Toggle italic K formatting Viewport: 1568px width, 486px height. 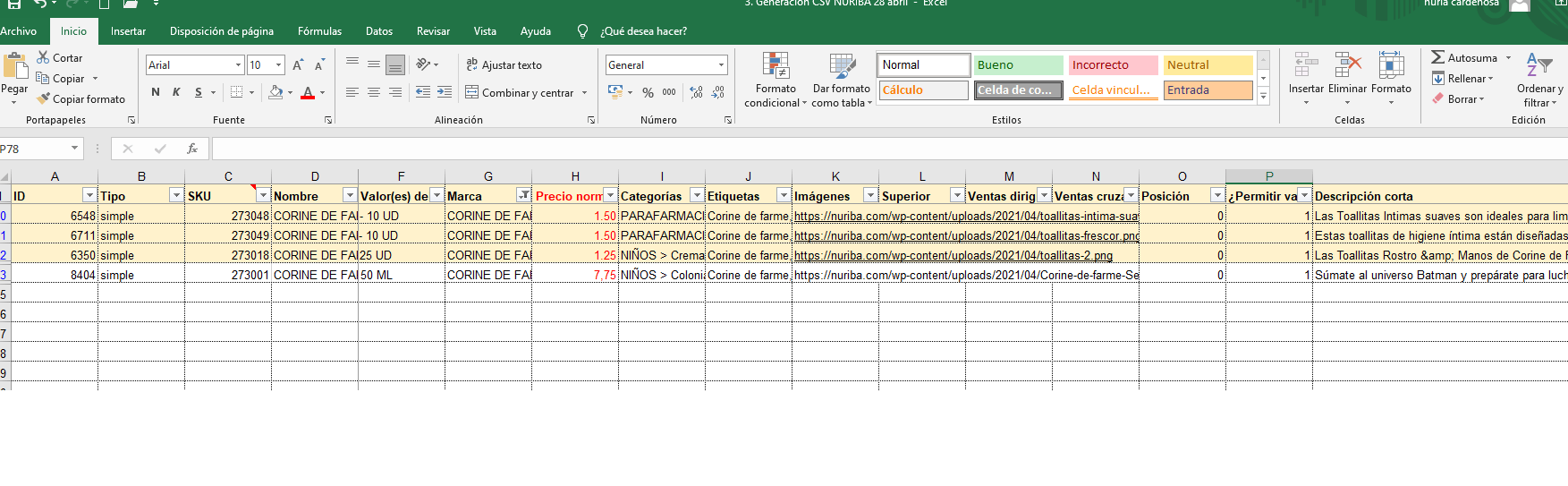click(176, 92)
